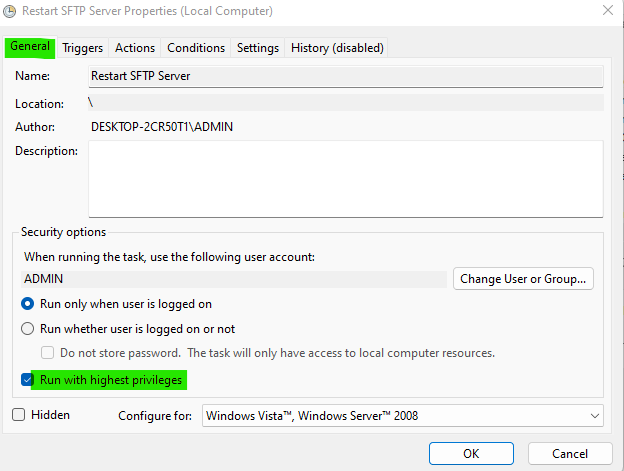Go to the Actions tab
Image resolution: width=624 pixels, height=471 pixels.
tap(135, 48)
